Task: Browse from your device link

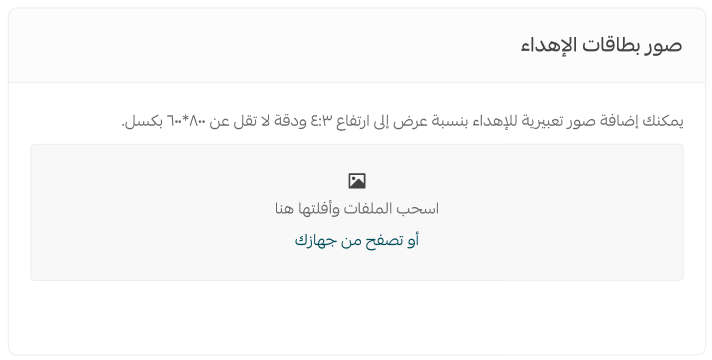Action: [x=357, y=240]
